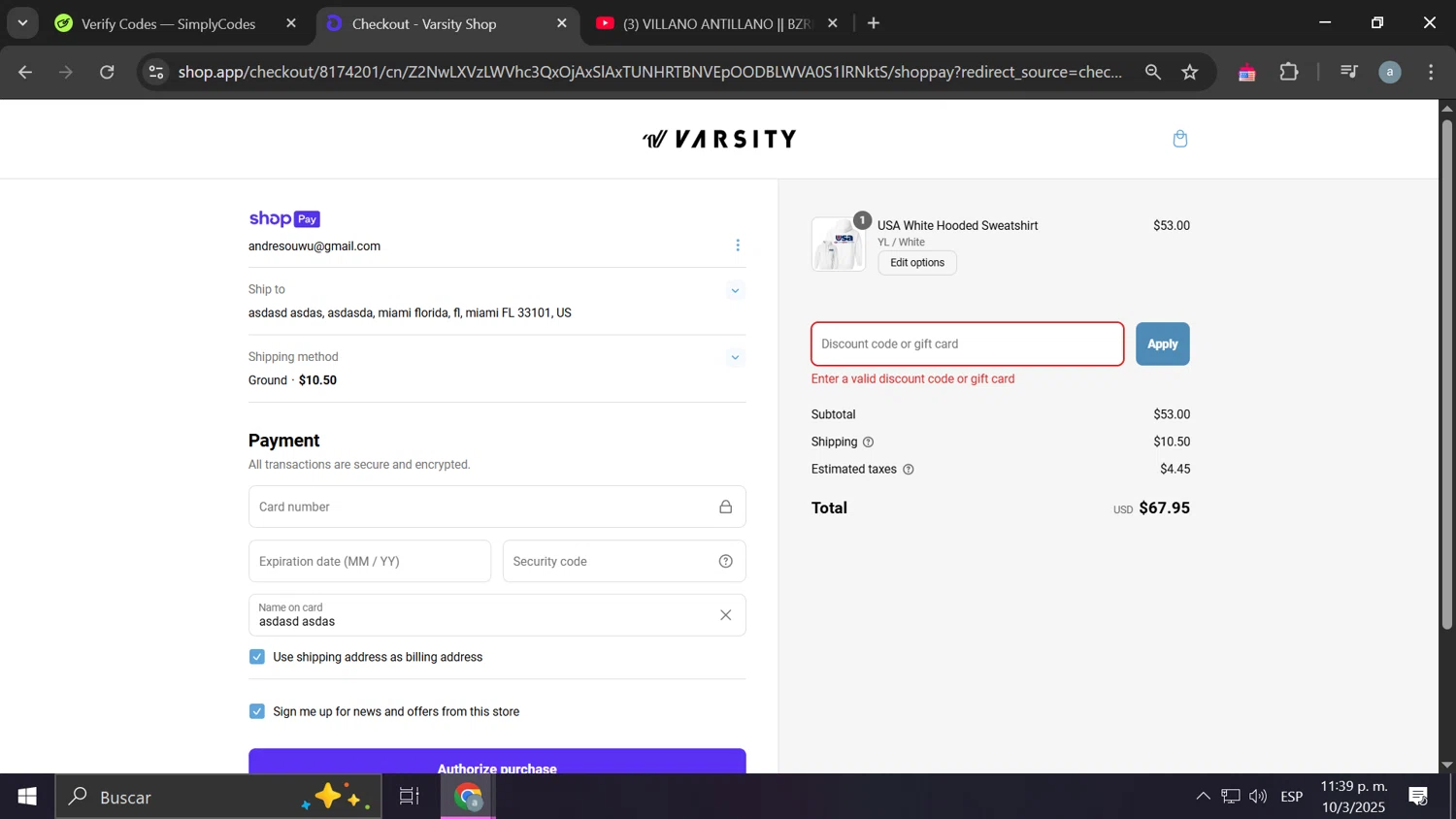Viewport: 1456px width, 819px height.
Task: Close the Checkout Varsity Shop tab
Action: 562,23
